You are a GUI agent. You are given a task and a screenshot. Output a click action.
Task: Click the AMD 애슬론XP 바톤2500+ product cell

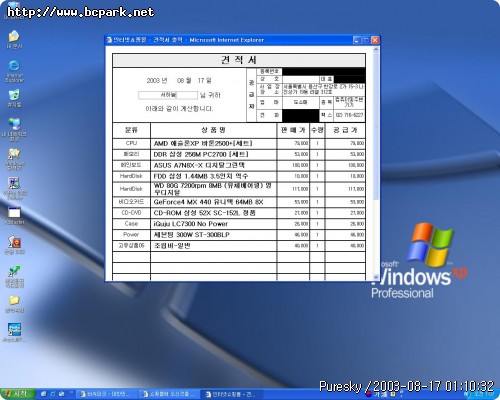[213, 144]
